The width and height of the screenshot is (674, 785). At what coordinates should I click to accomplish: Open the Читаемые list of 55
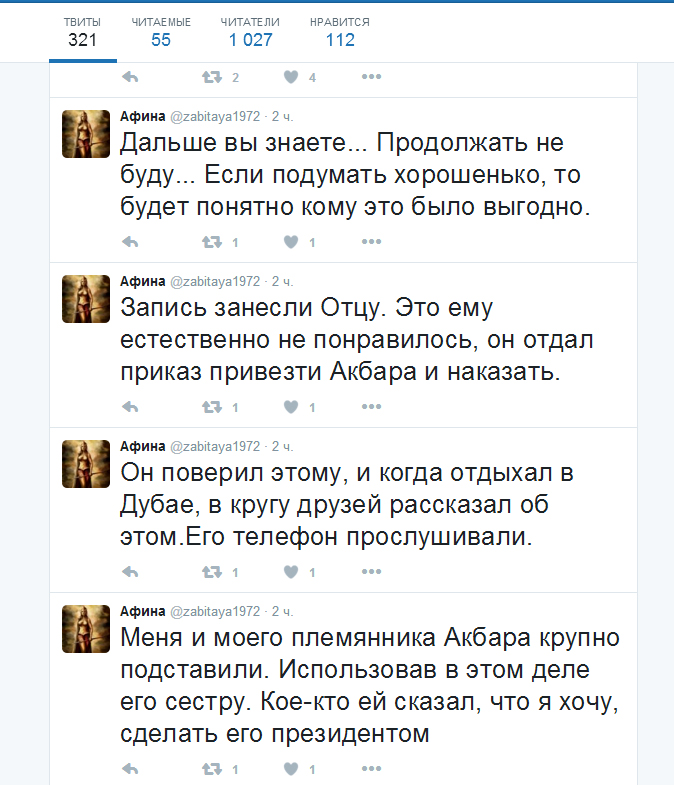point(161,32)
